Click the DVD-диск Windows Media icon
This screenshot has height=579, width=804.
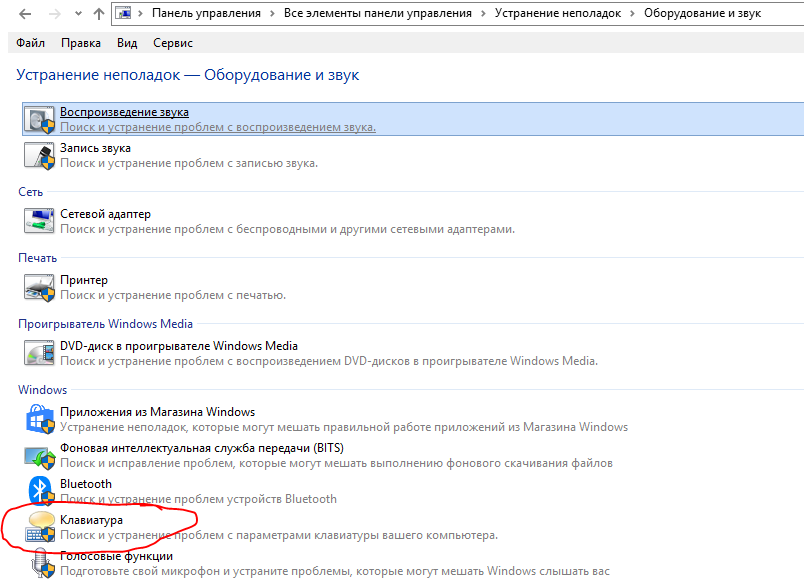[39, 353]
